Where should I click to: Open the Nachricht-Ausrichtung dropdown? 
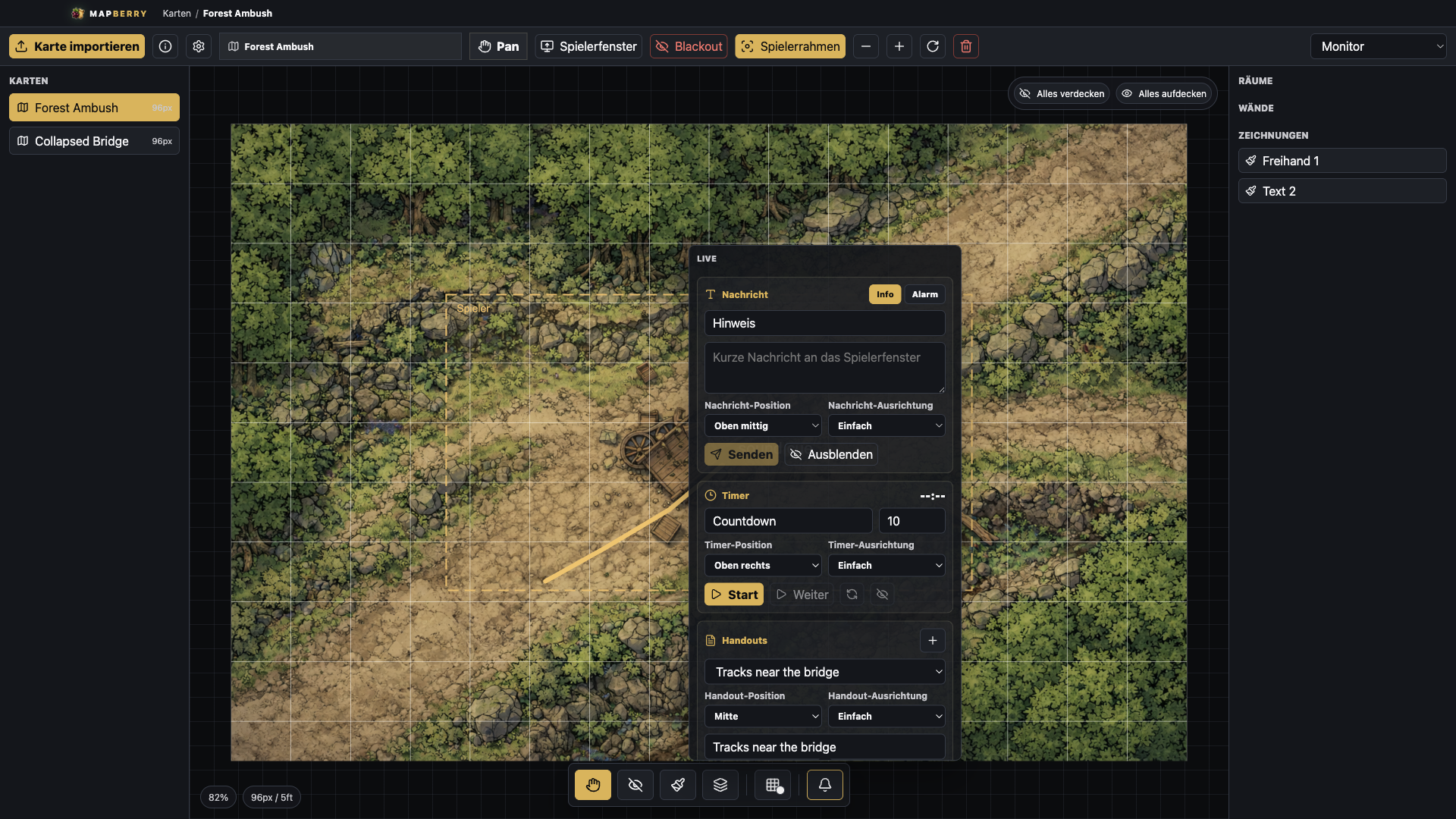(886, 425)
